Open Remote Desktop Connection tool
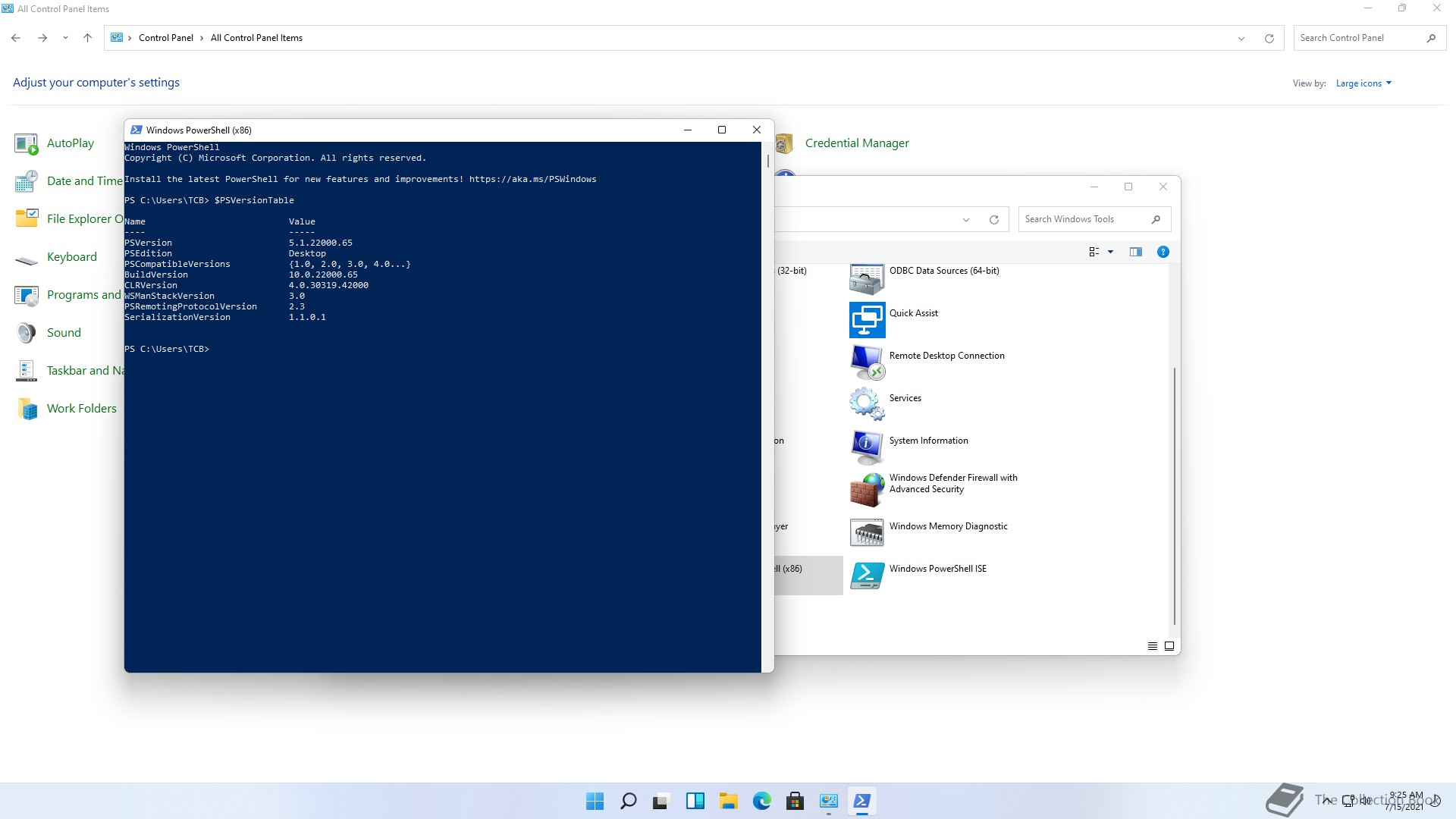 (927, 362)
